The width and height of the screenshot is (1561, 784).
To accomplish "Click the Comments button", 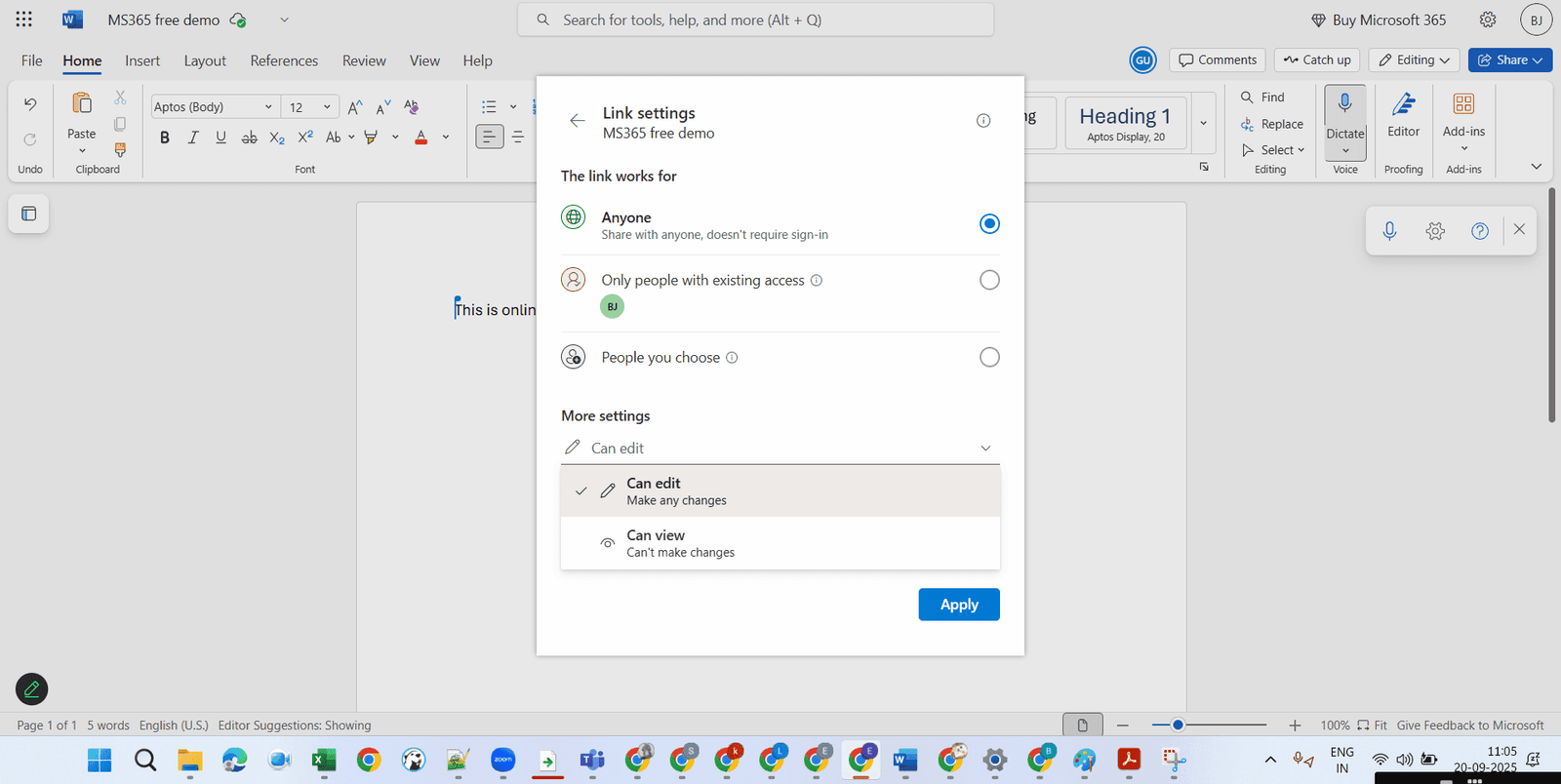I will point(1218,60).
